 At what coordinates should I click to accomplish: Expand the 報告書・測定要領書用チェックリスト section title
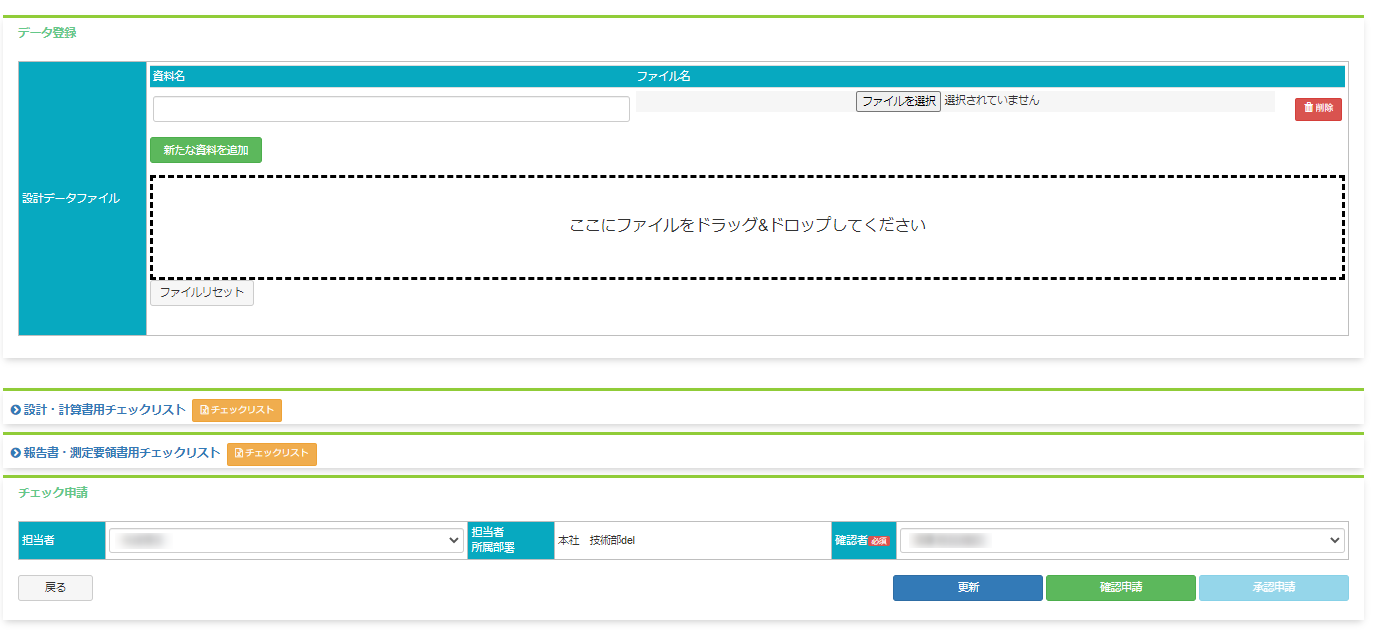pos(122,453)
